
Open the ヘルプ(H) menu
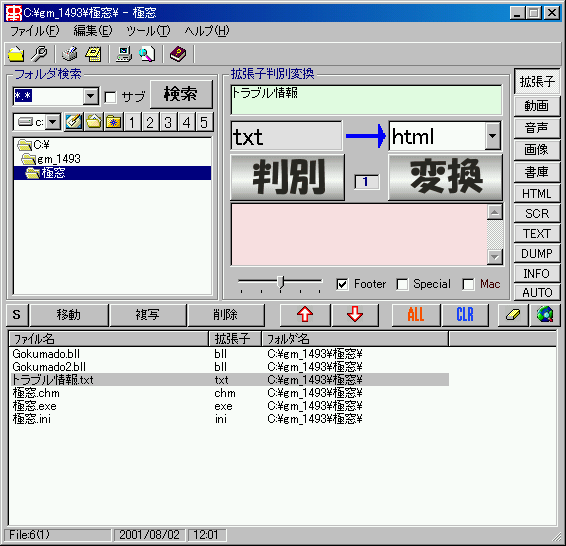coord(207,31)
